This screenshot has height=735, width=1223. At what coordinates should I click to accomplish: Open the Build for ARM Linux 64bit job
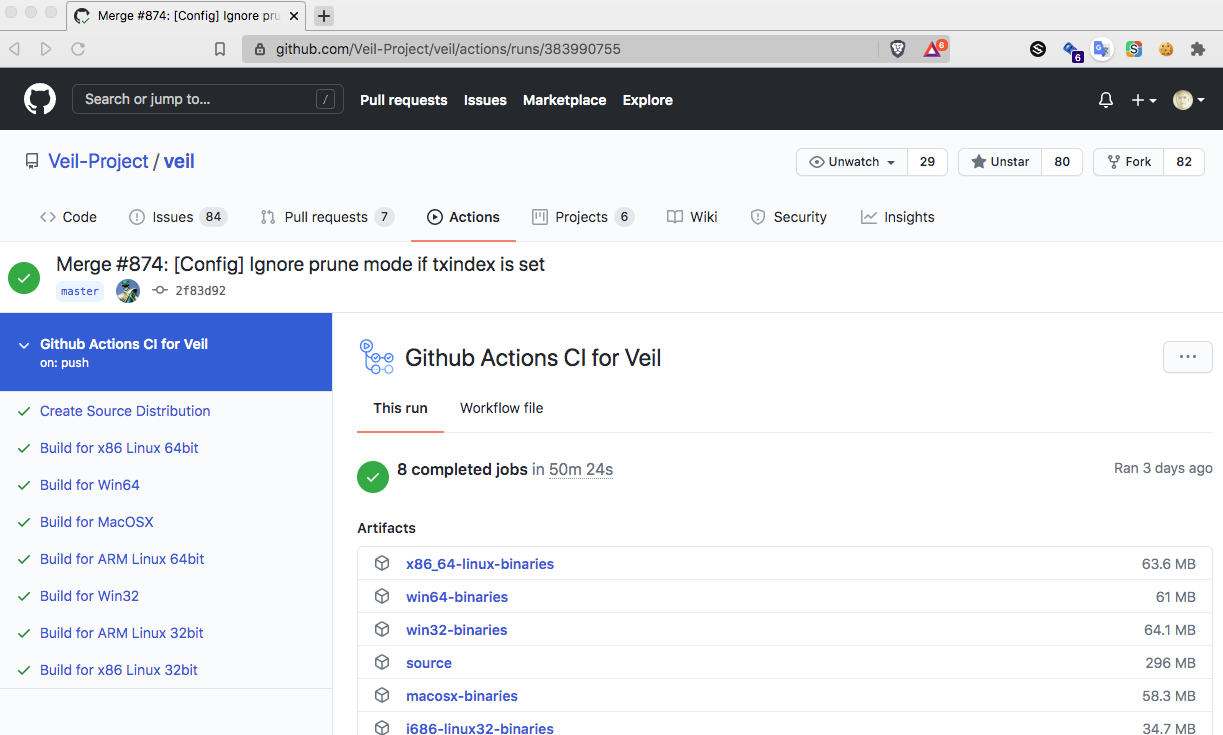click(x=122, y=559)
